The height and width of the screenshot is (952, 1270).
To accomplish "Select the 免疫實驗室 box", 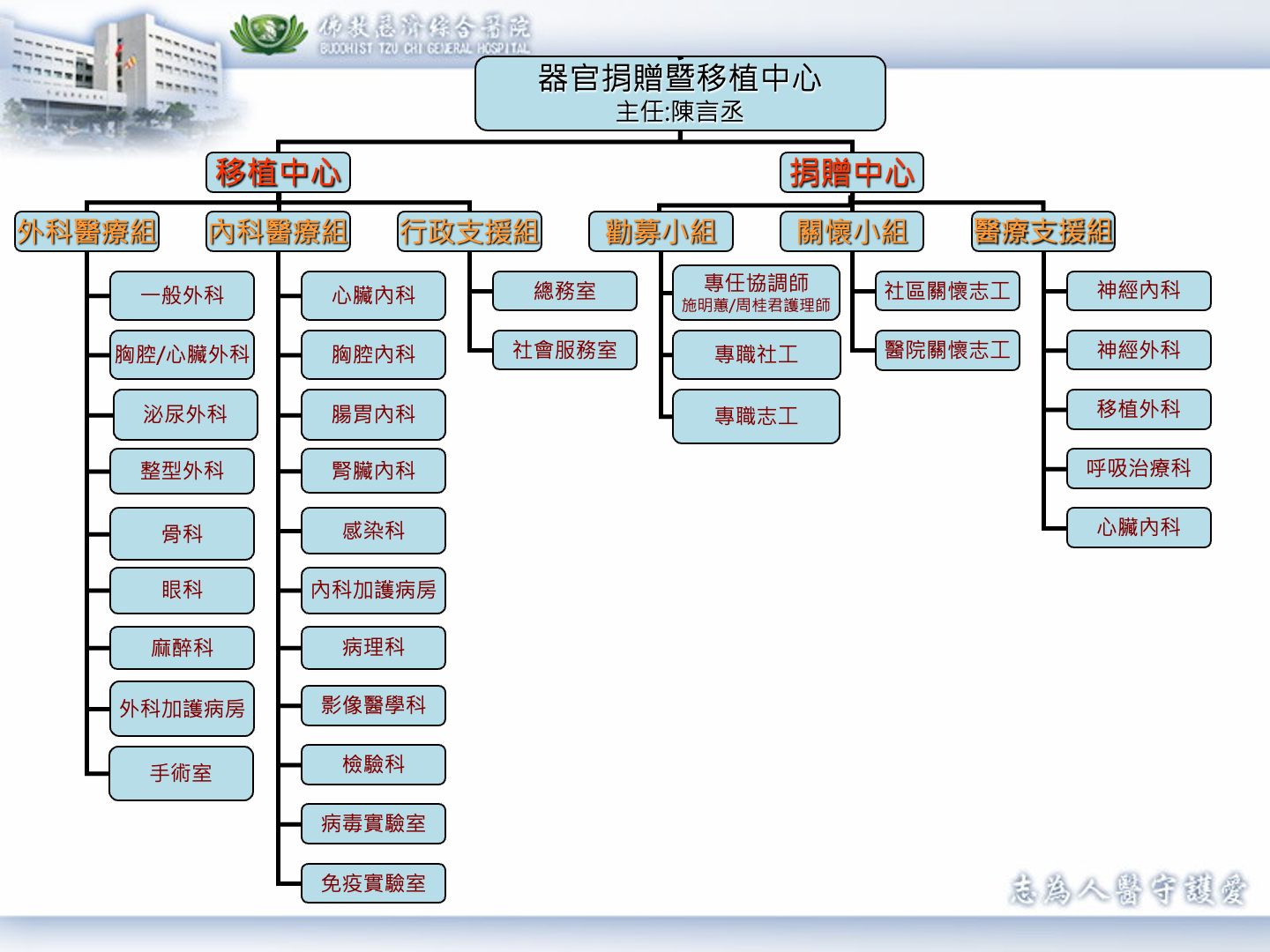I will [x=373, y=883].
